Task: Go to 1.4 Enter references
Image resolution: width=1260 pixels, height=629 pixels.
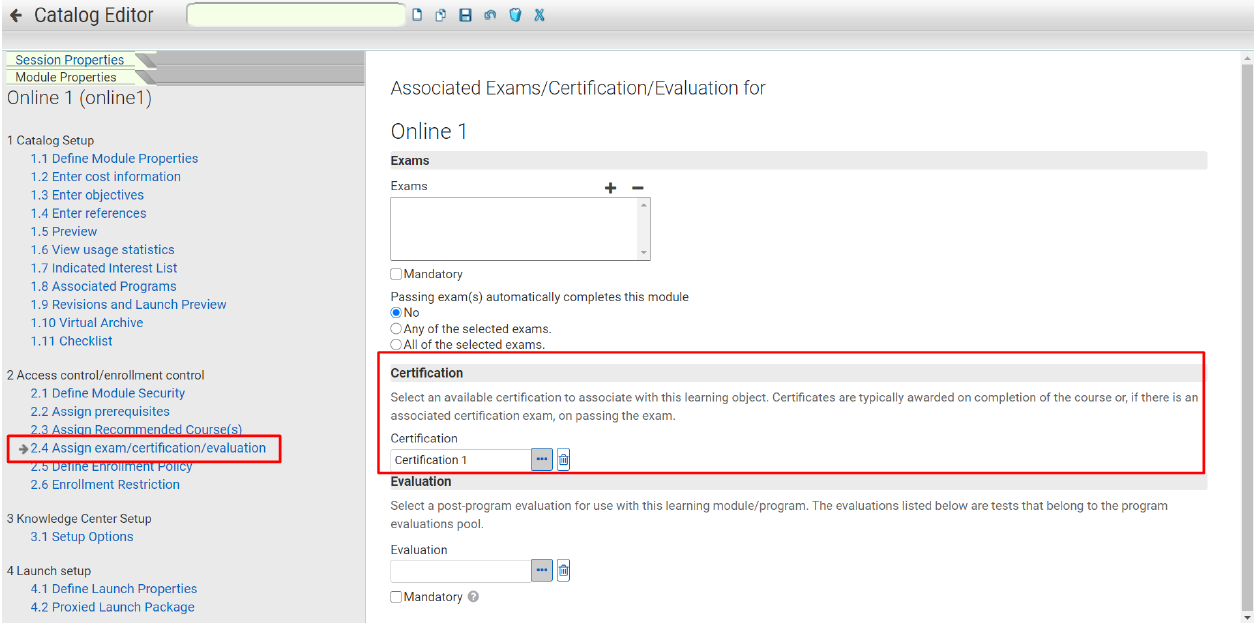Action: coord(88,213)
